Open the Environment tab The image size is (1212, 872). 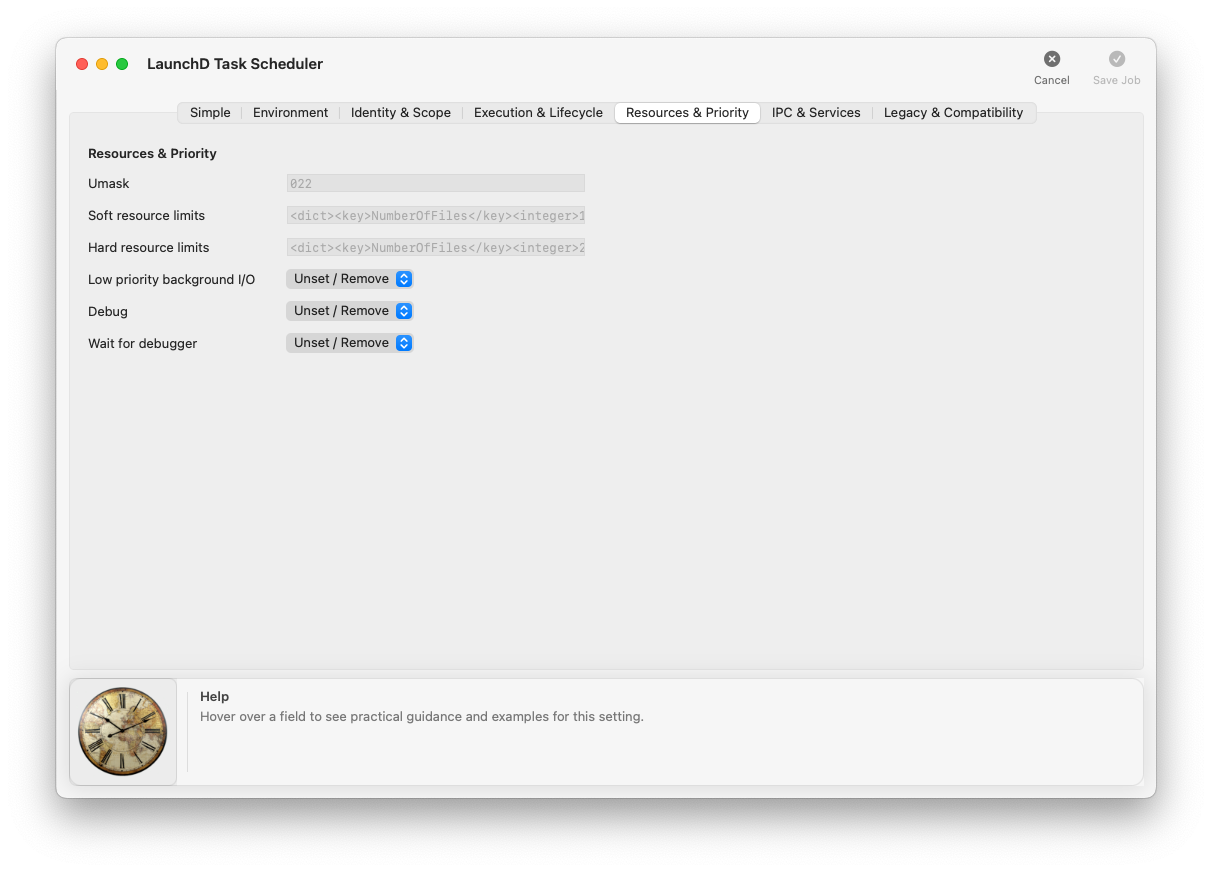point(290,112)
